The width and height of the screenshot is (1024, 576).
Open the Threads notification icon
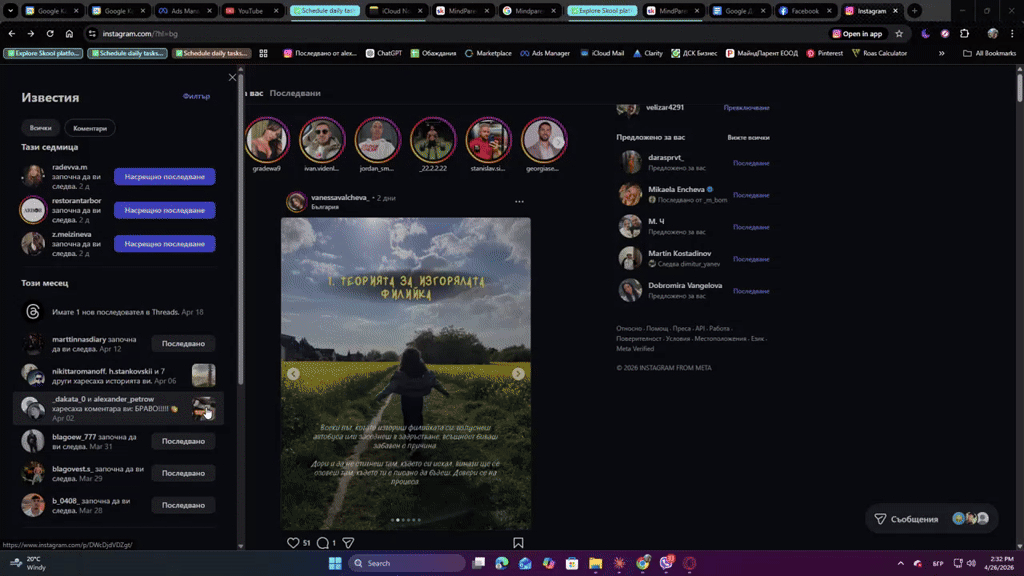(33, 312)
